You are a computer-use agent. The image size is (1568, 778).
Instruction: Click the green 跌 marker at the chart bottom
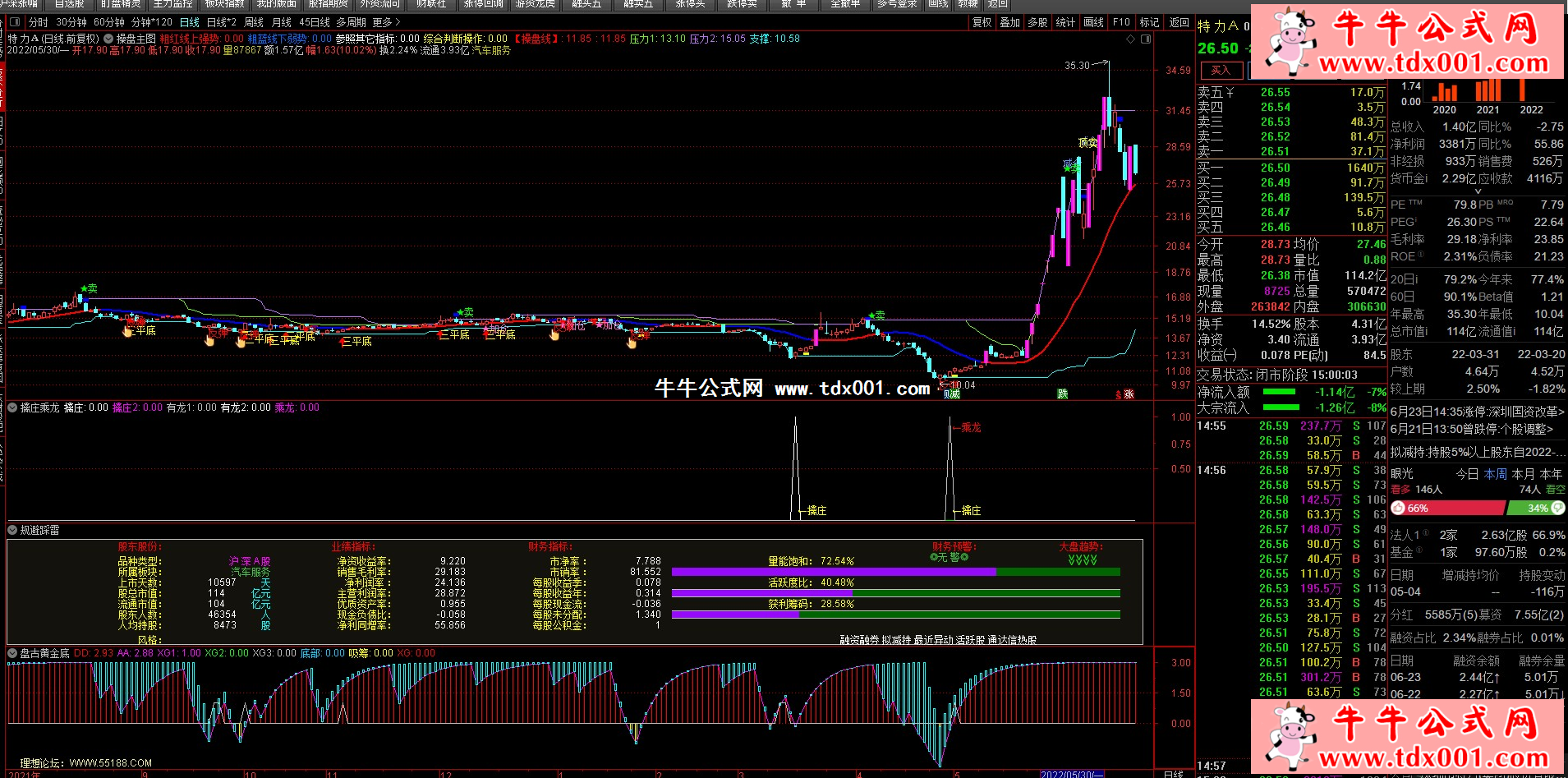coord(1062,394)
